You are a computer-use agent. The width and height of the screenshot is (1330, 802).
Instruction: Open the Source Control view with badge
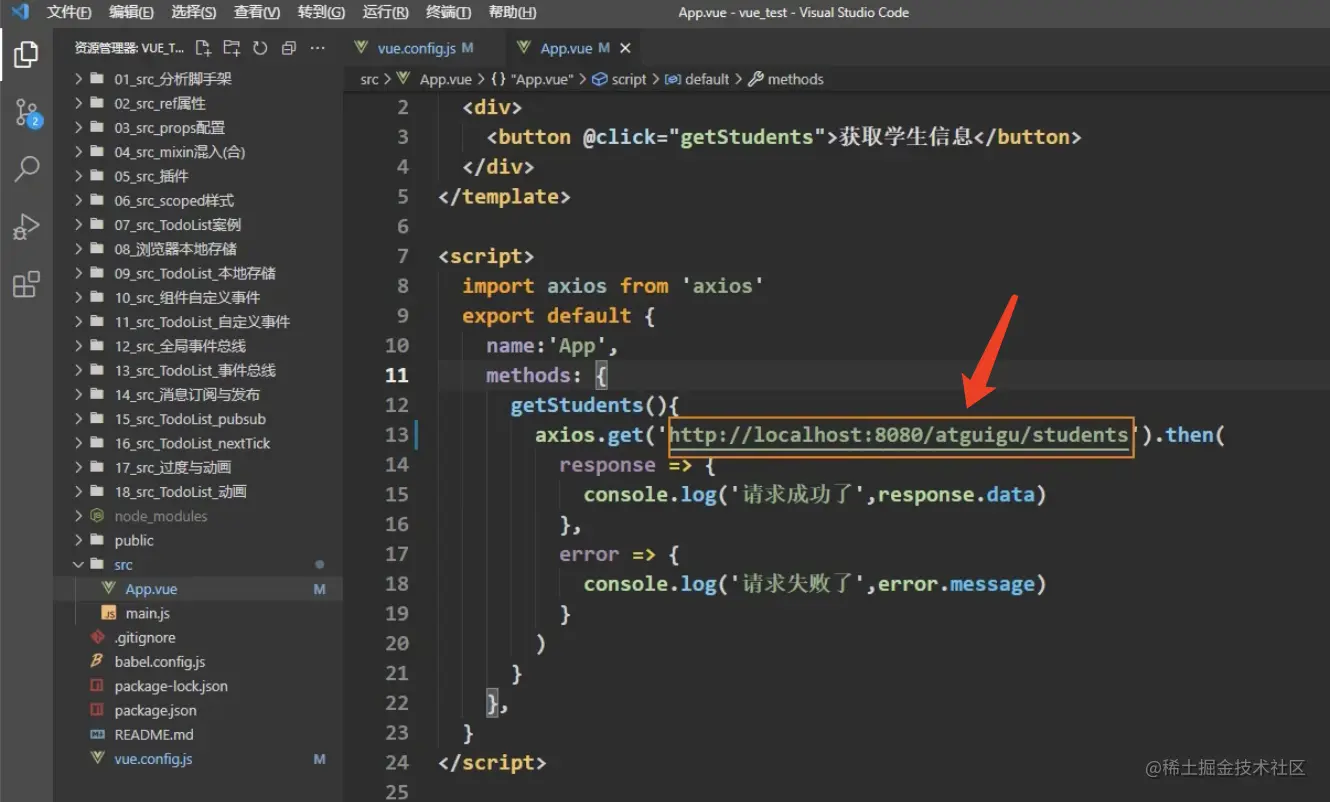27,112
